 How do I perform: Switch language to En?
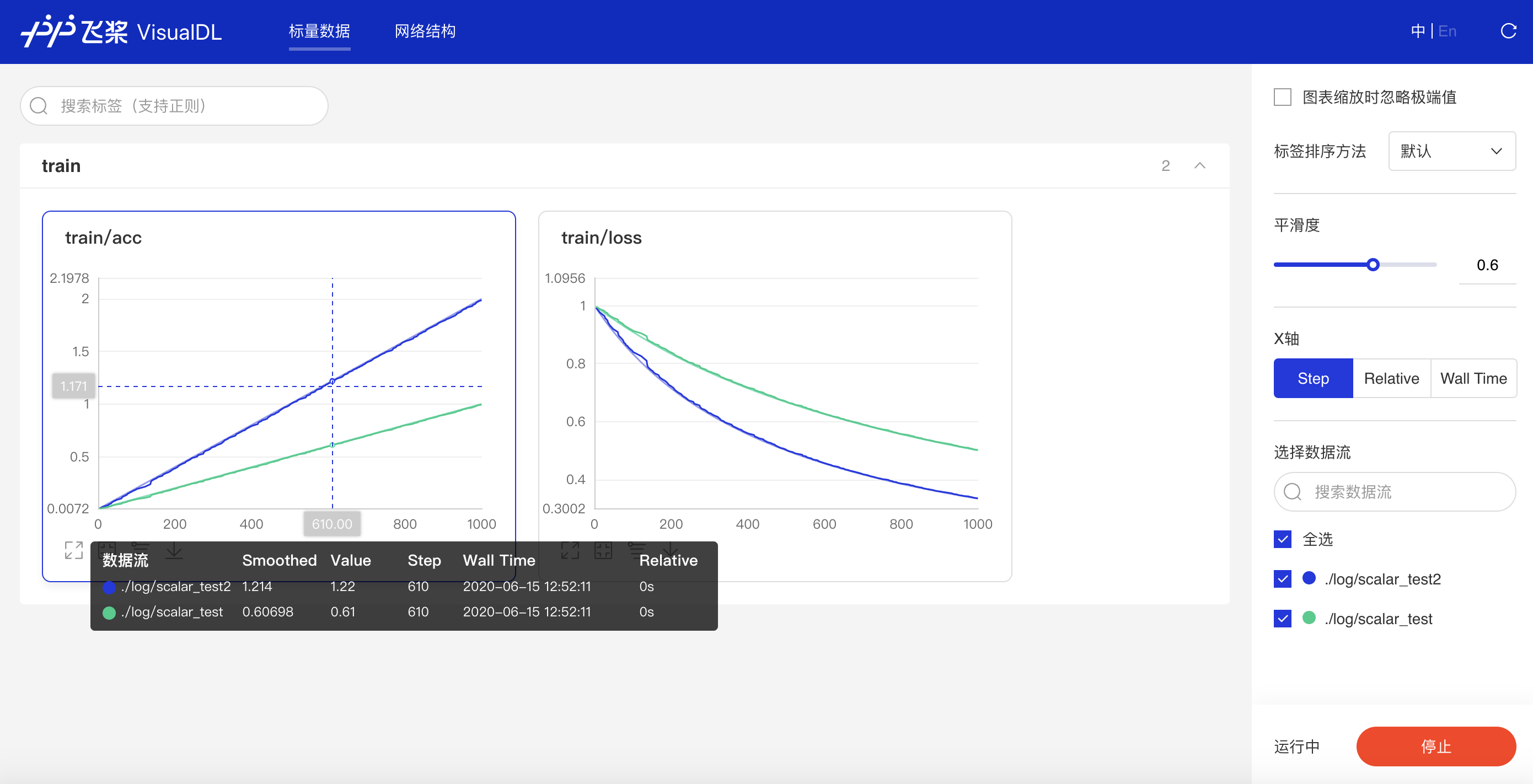[1448, 31]
